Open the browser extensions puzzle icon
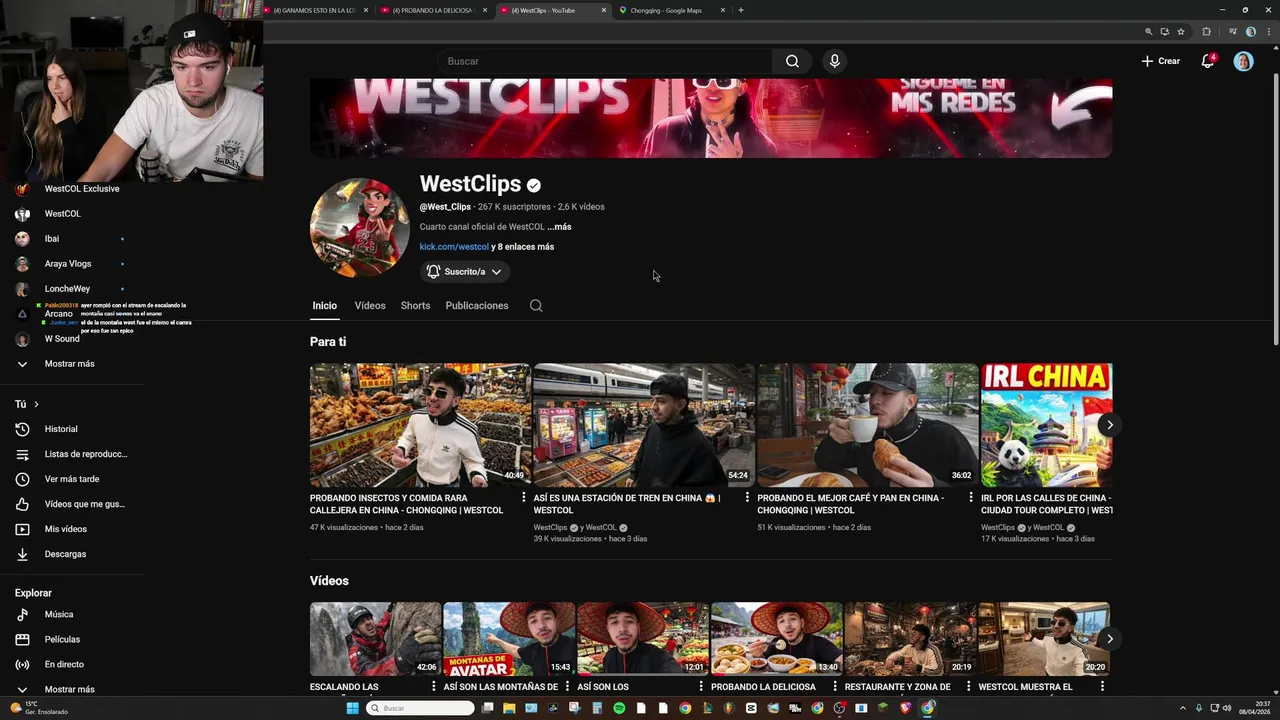The height and width of the screenshot is (720, 1280). pyautogui.click(x=1206, y=31)
